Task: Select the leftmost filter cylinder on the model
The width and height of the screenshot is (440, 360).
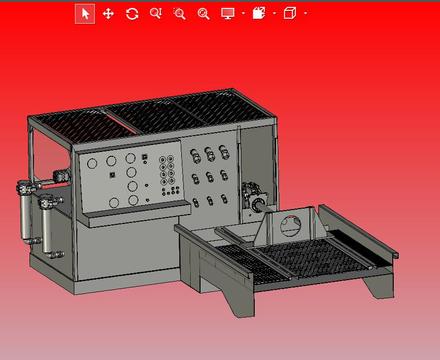Action: [25, 213]
